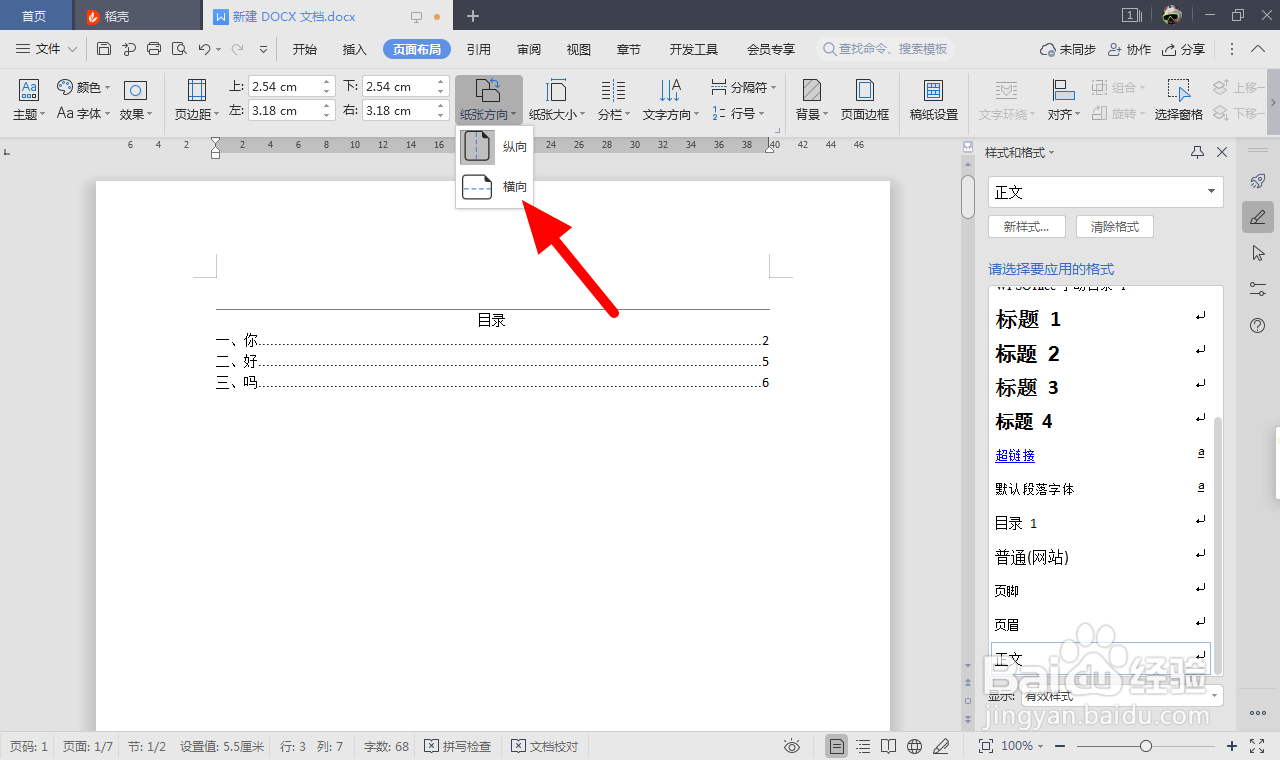Click the 选择窗格 selection pane icon
Image resolution: width=1280 pixels, height=760 pixels.
click(x=1178, y=89)
